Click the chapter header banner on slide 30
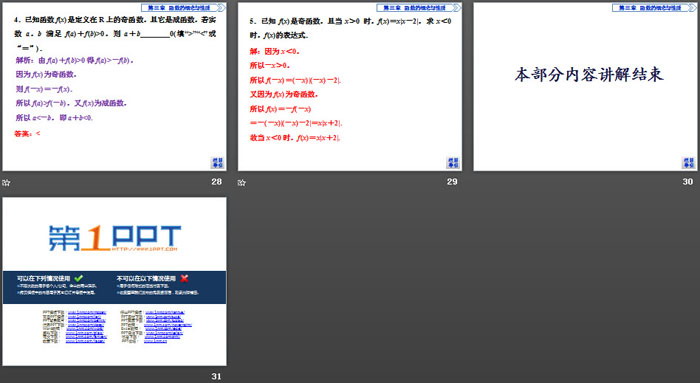The height and width of the screenshot is (383, 700). (x=655, y=8)
